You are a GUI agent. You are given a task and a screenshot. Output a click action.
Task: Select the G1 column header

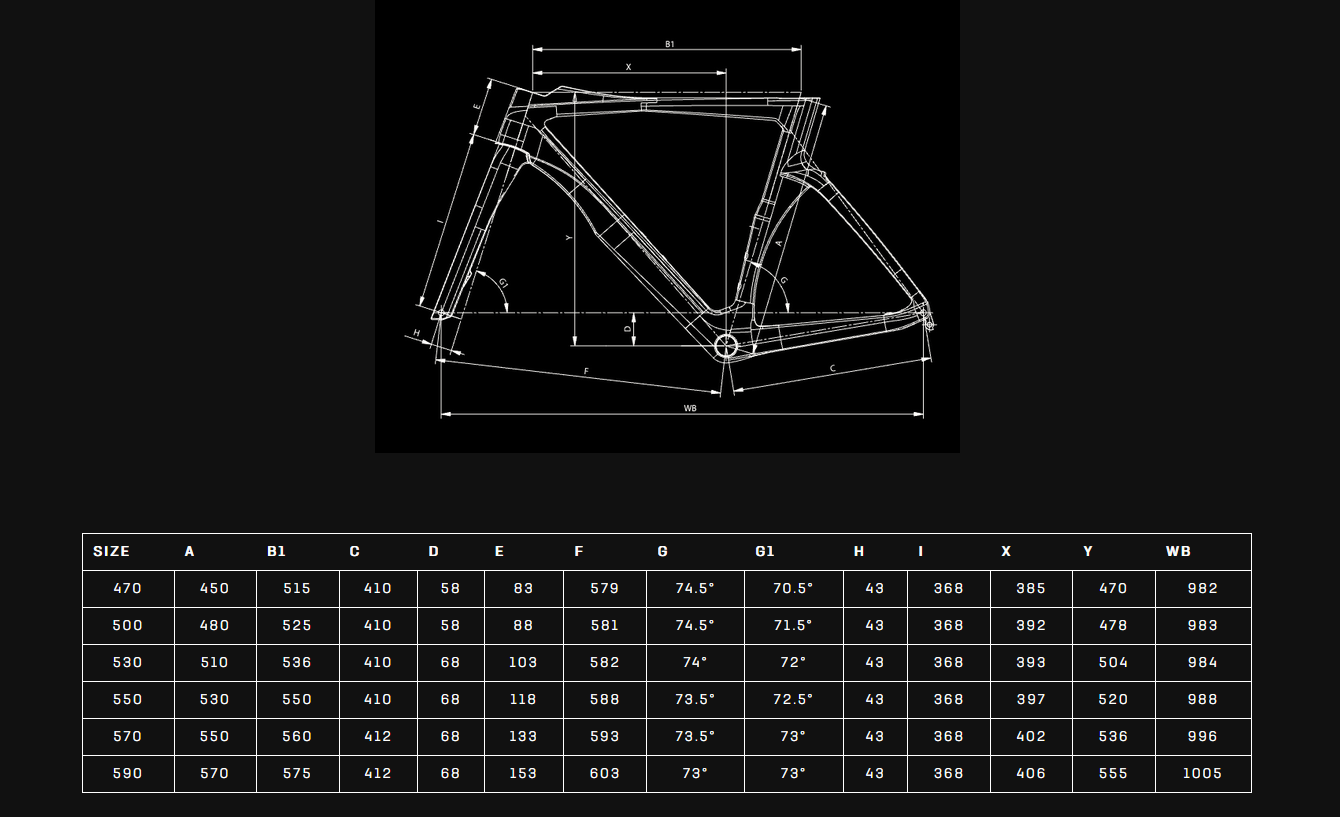click(765, 551)
